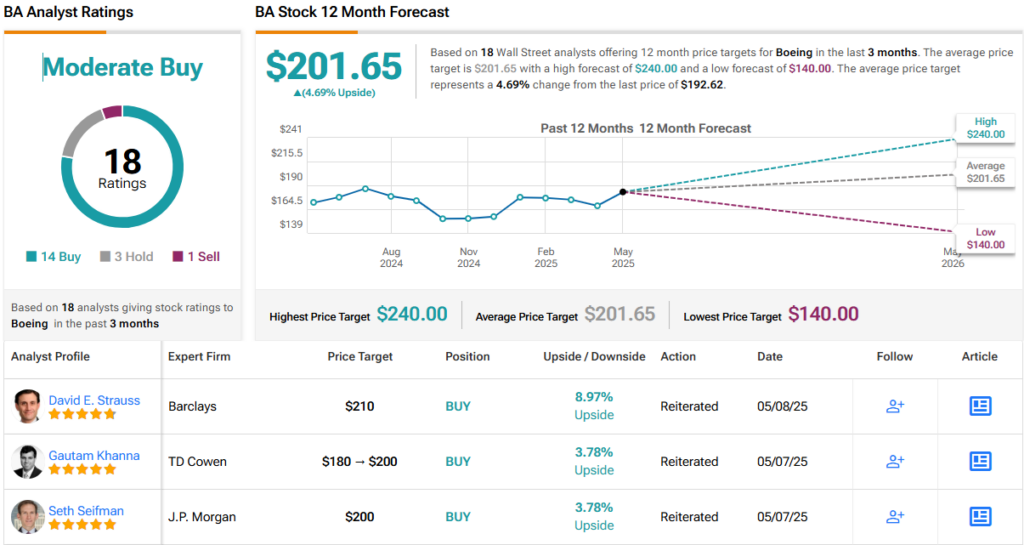Click the J.P. Morgan firm cell
This screenshot has width=1024, height=545.
coord(202,517)
